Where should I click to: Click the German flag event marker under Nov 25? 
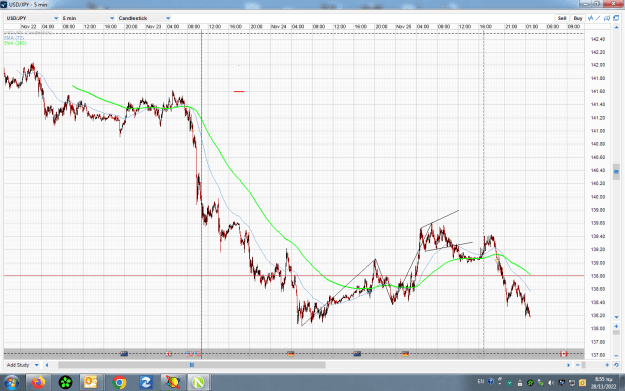pos(405,354)
